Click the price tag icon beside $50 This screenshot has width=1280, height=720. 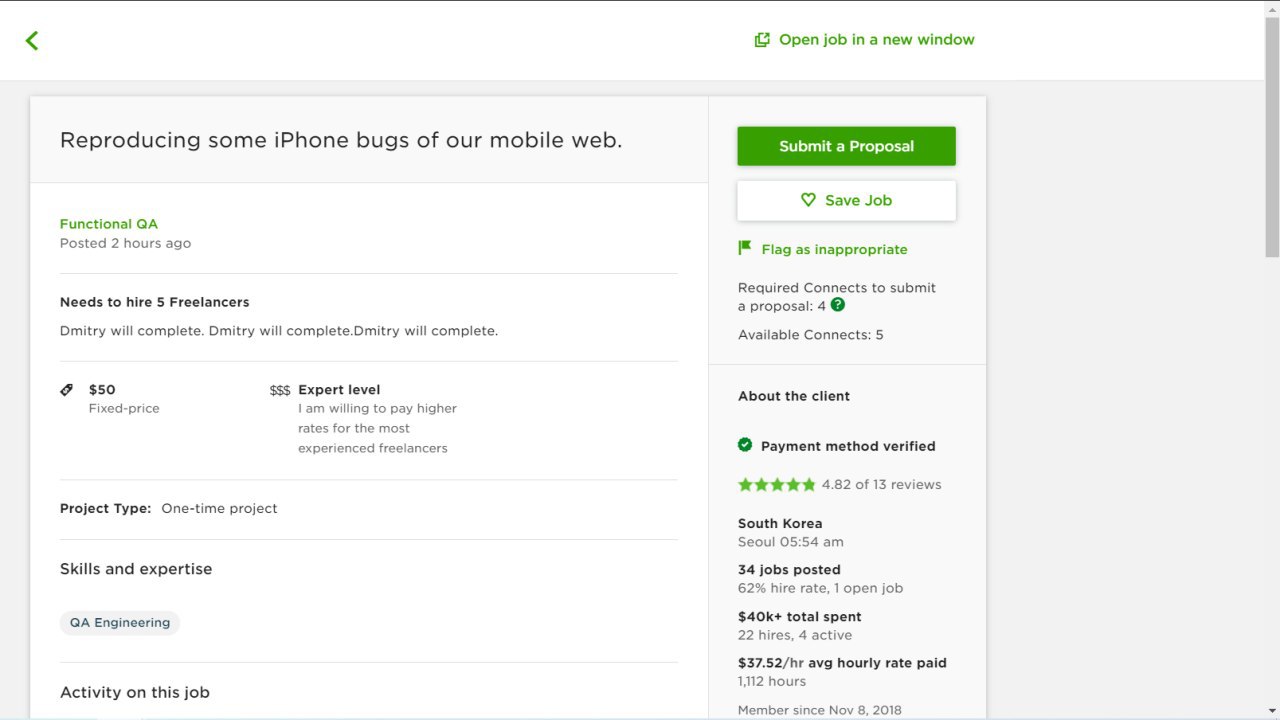pos(67,390)
